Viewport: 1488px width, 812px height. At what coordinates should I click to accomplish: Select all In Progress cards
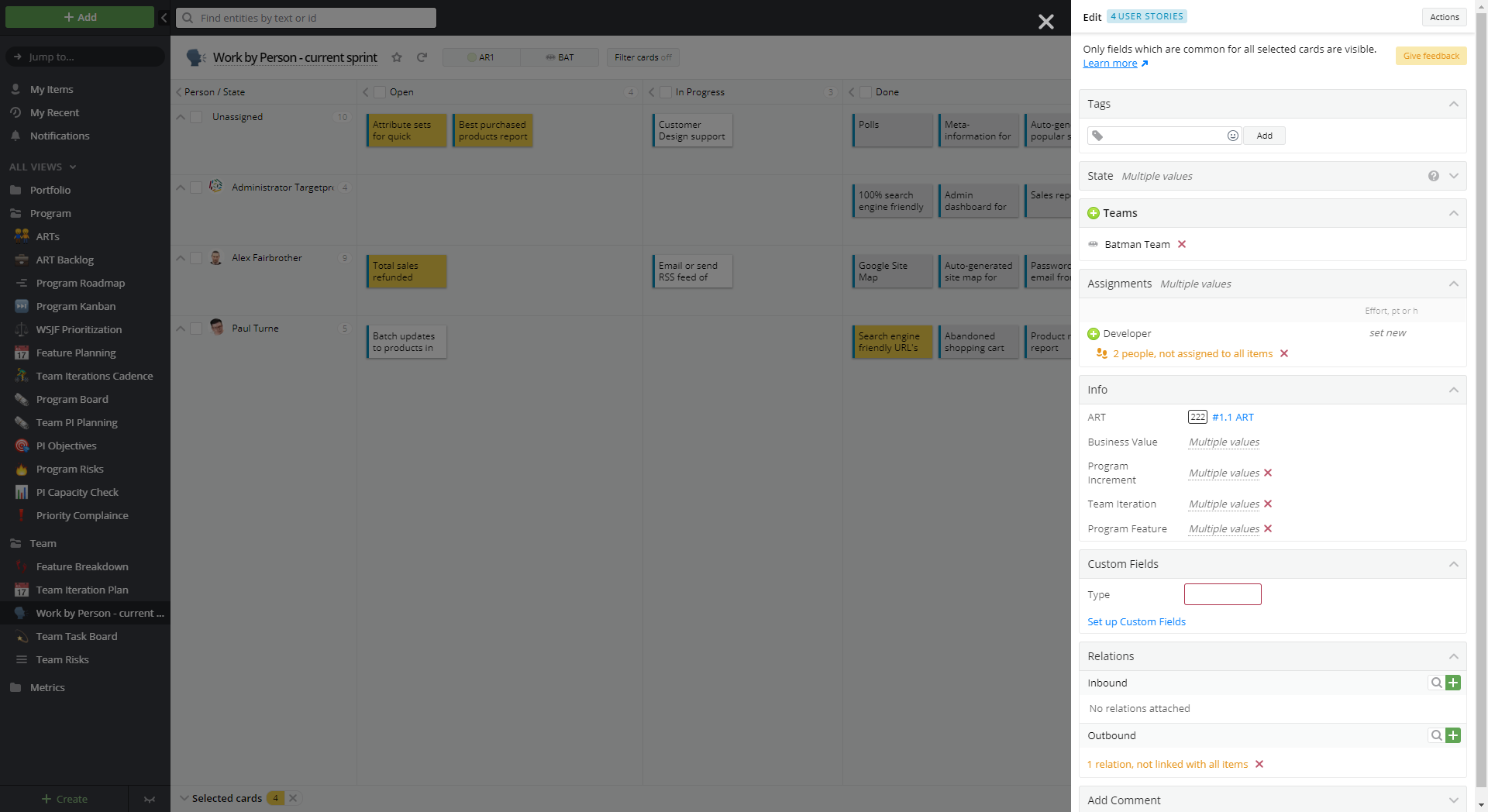pyautogui.click(x=665, y=91)
